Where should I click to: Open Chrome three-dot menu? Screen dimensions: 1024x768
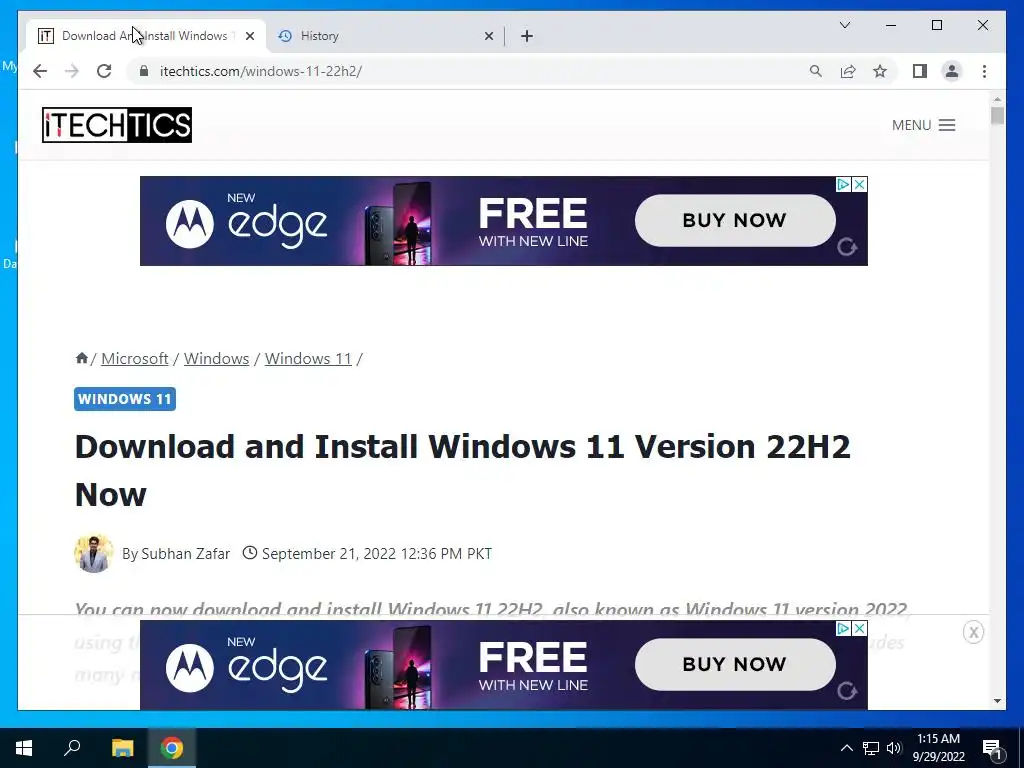click(x=984, y=71)
